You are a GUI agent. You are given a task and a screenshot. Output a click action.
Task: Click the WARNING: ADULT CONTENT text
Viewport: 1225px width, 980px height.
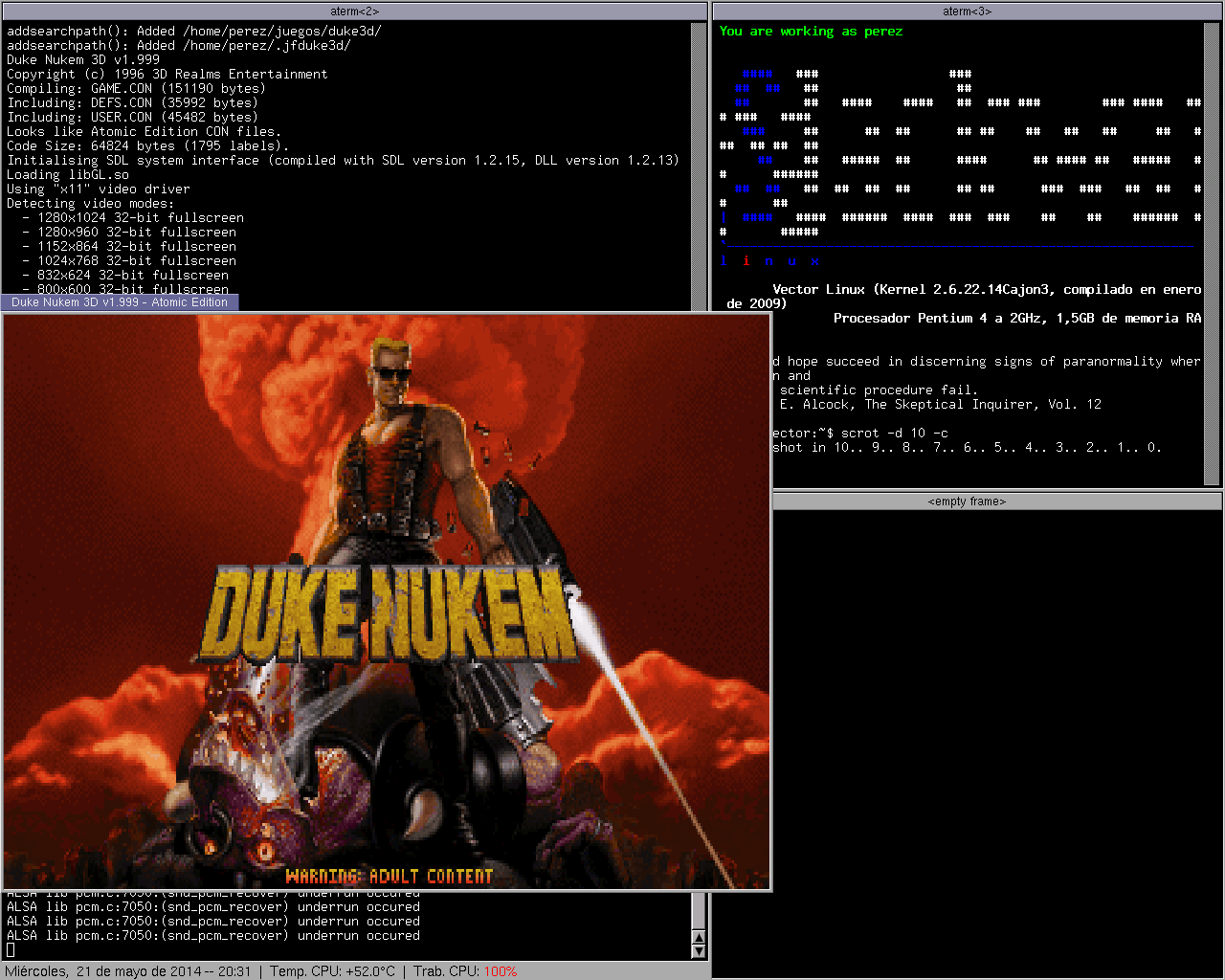(x=390, y=876)
